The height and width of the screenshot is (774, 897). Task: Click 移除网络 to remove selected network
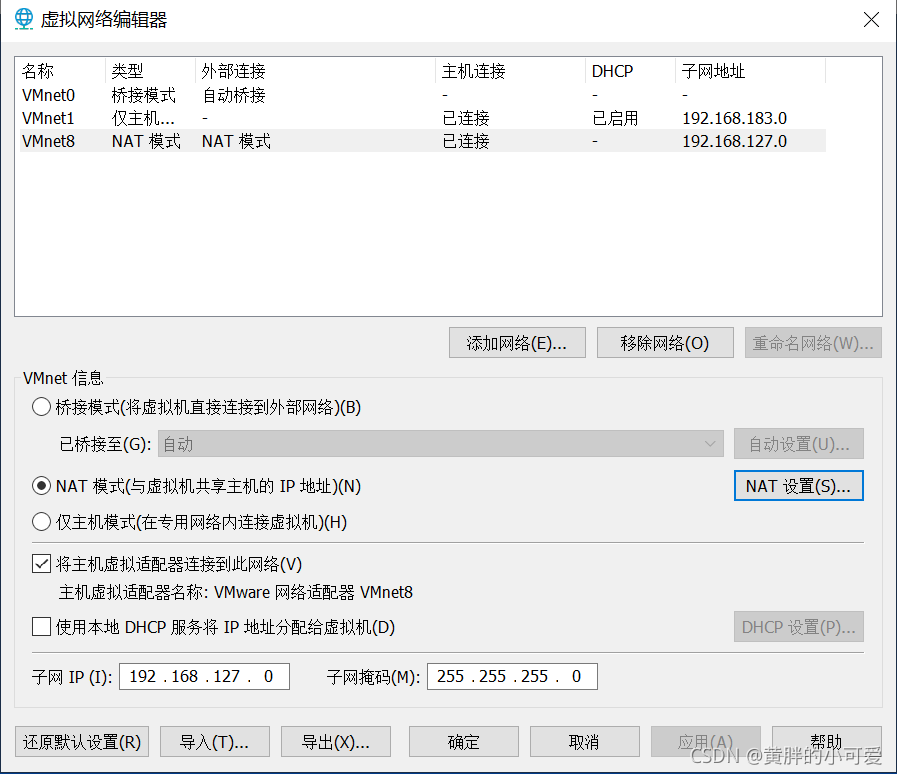(665, 342)
